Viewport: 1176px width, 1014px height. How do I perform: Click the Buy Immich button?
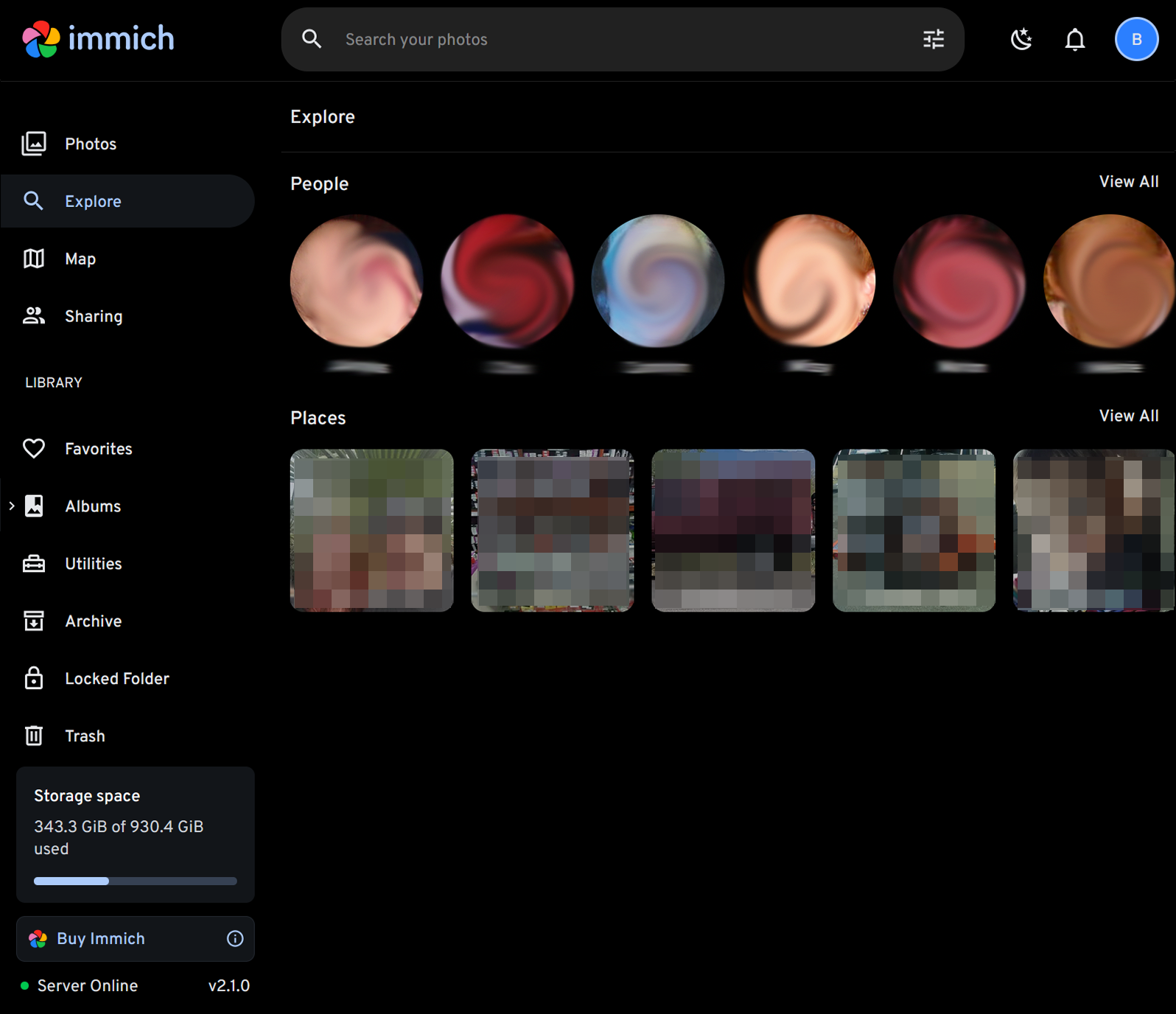point(136,939)
